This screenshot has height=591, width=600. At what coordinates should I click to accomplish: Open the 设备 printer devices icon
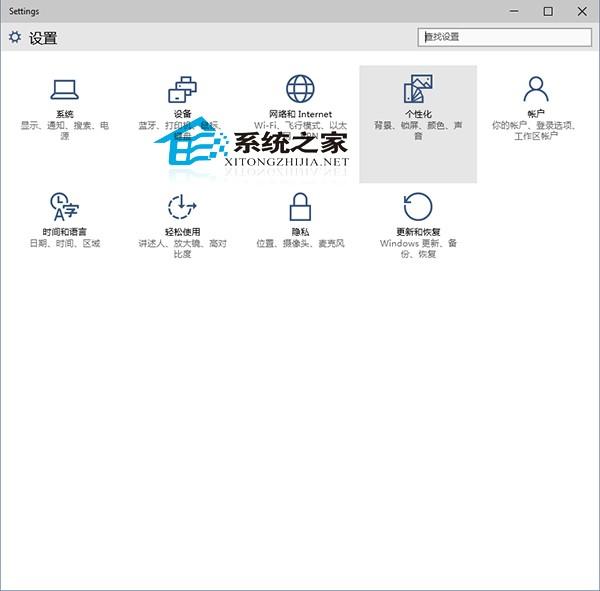[x=183, y=89]
